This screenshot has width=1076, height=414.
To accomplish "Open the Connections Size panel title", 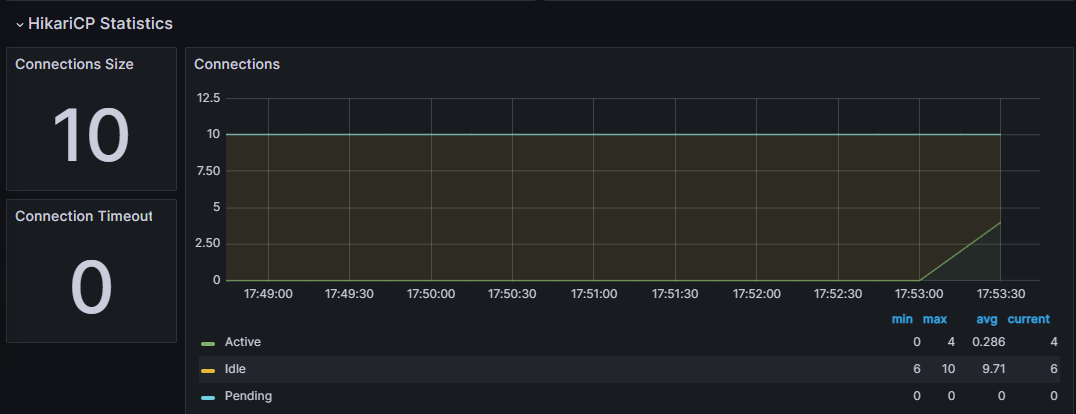I will pos(74,64).
